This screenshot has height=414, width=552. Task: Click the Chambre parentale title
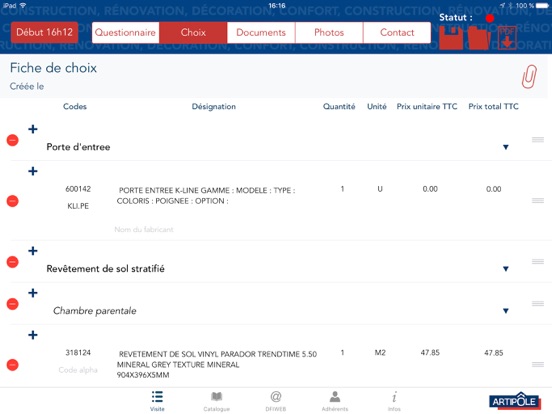(94, 310)
